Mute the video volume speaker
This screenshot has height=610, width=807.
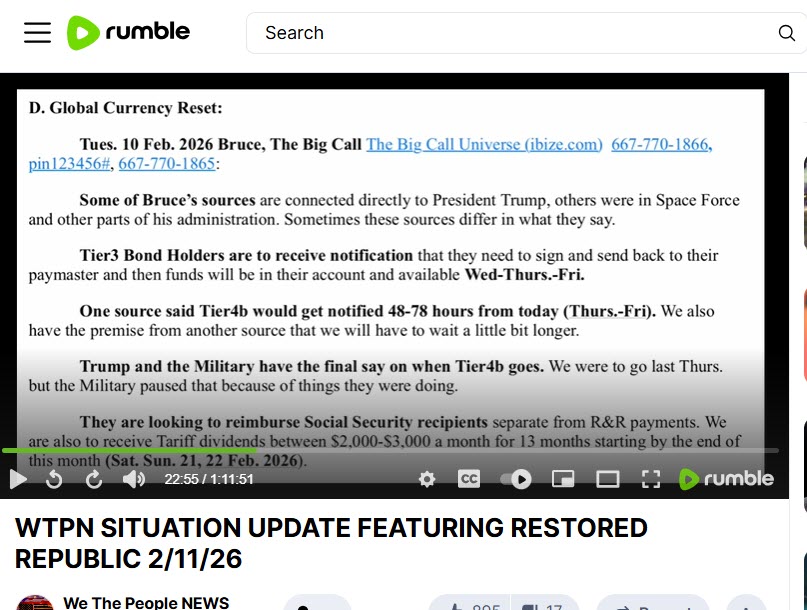point(134,479)
